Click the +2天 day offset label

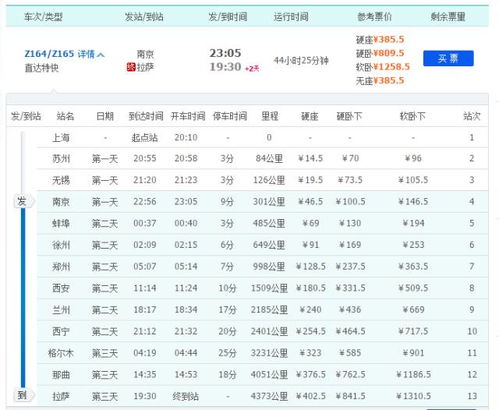click(x=252, y=69)
